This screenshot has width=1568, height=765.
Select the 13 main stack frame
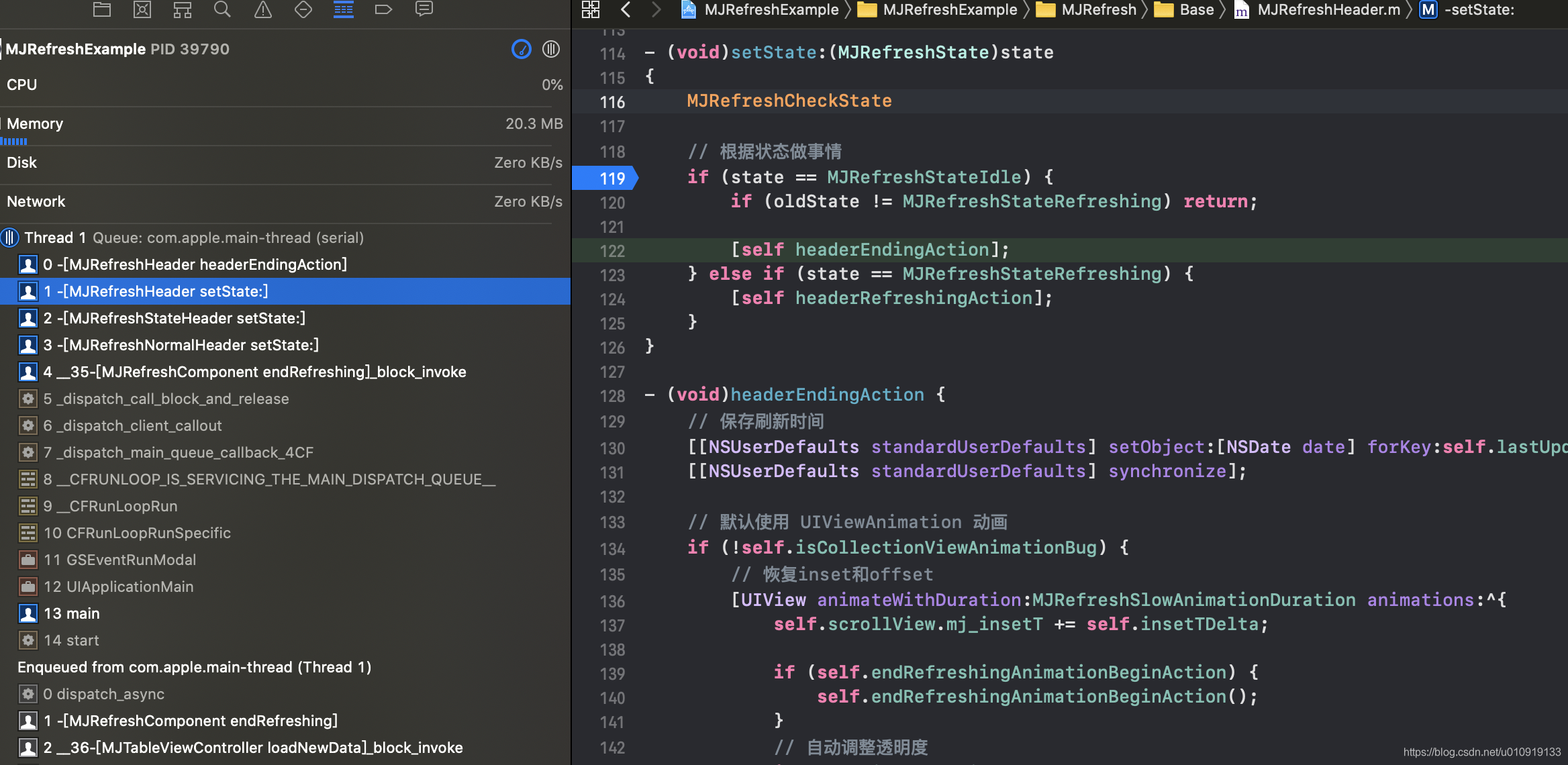(71, 613)
